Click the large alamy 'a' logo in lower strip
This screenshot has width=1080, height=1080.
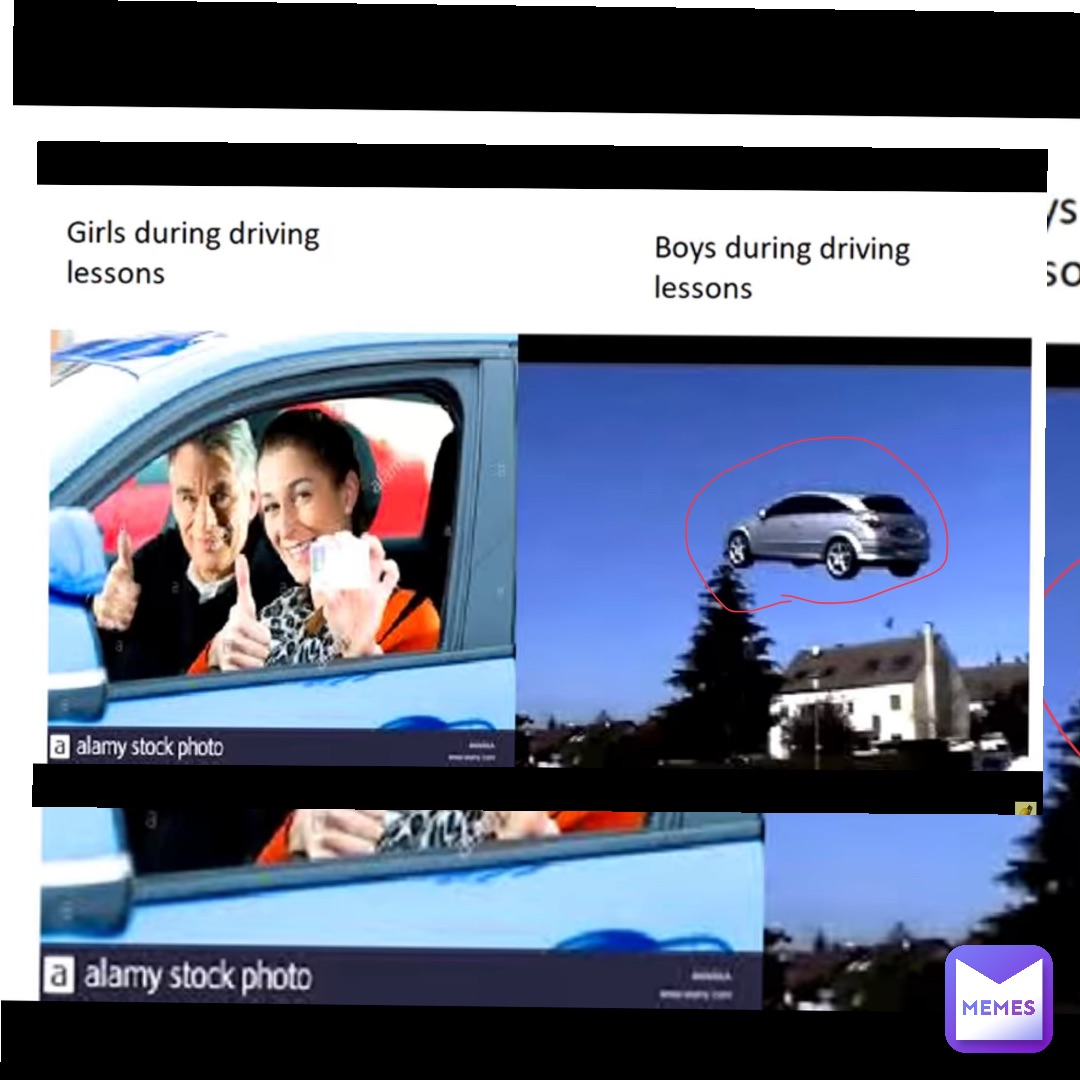coord(58,976)
